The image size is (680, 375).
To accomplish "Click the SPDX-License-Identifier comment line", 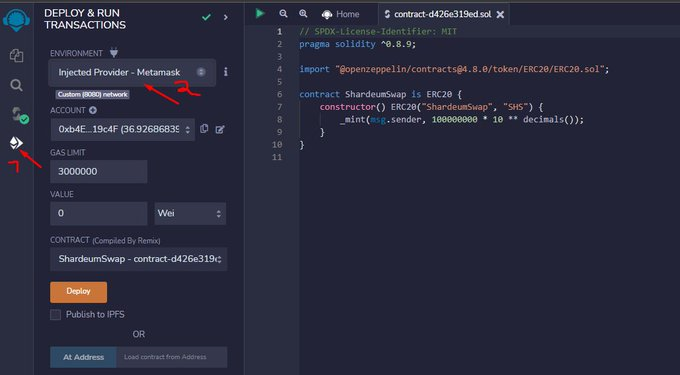I will tap(378, 32).
